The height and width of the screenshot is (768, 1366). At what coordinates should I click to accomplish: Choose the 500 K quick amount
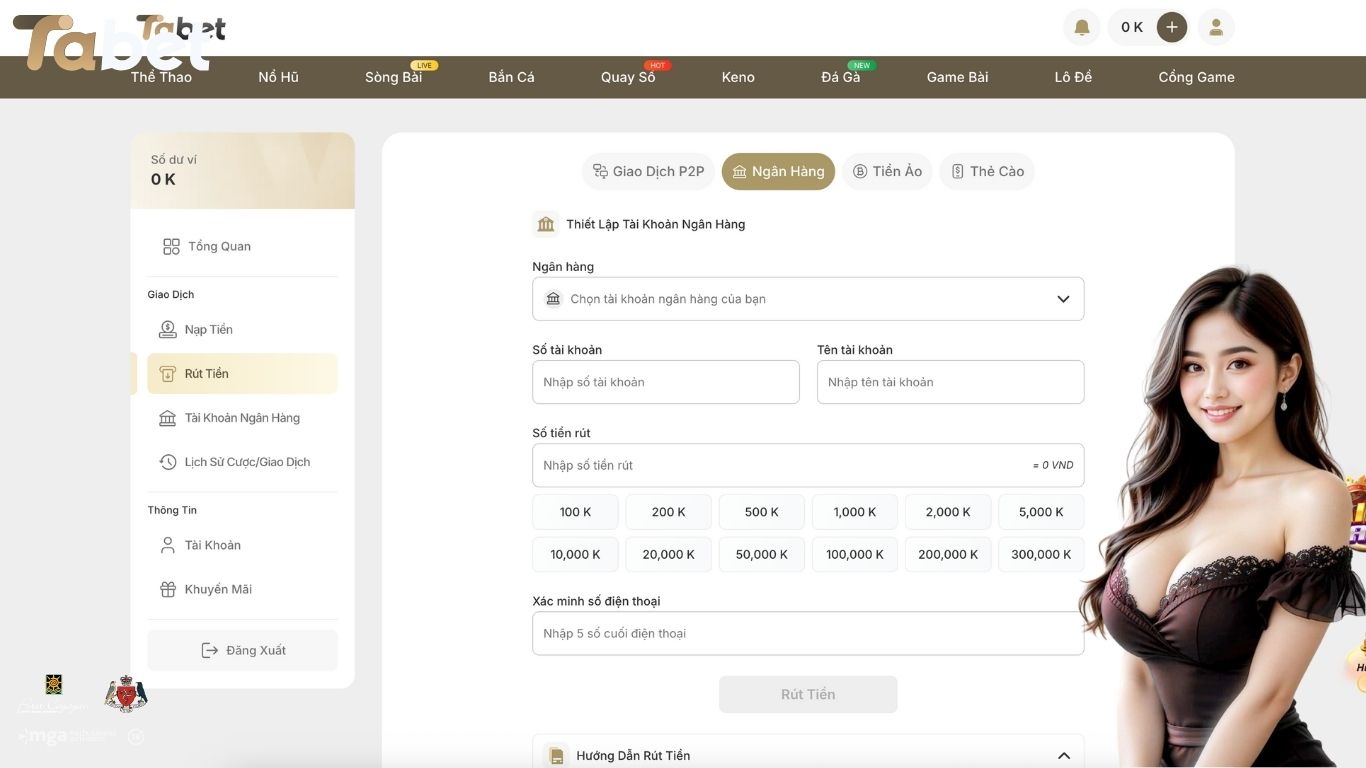pyautogui.click(x=761, y=512)
